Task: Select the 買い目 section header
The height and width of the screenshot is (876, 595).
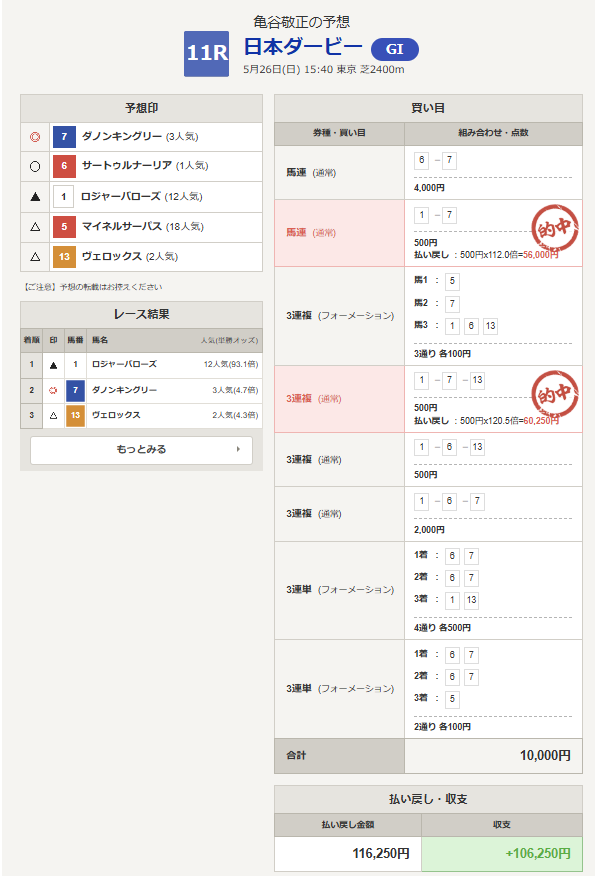Action: pos(428,108)
